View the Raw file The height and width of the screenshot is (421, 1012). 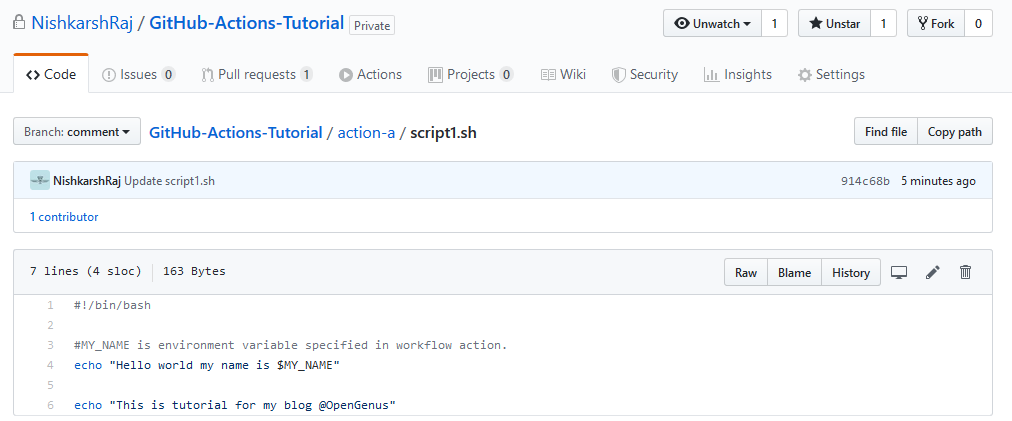tap(745, 272)
